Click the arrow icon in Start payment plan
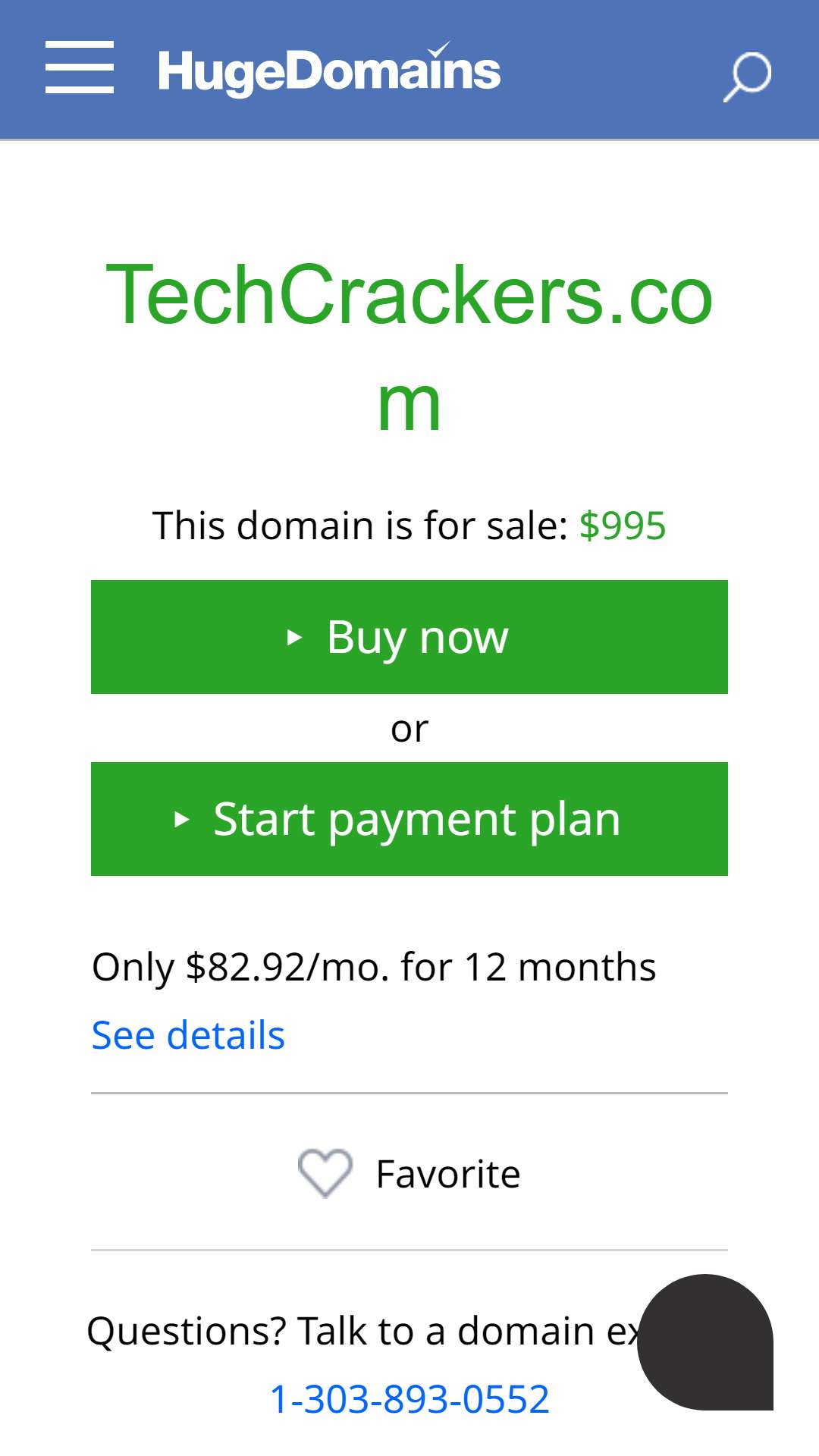 (181, 820)
